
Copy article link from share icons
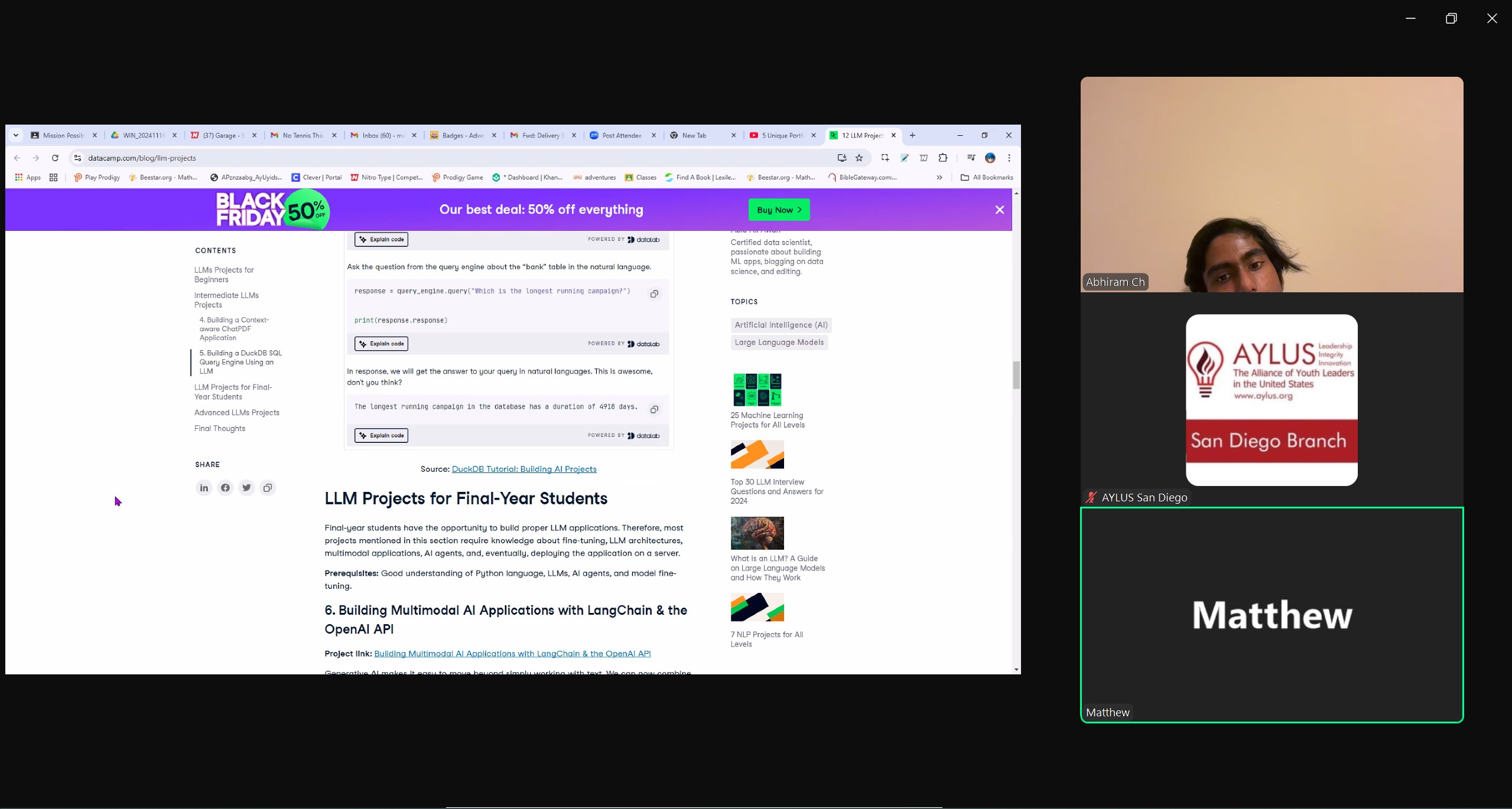[268, 488]
